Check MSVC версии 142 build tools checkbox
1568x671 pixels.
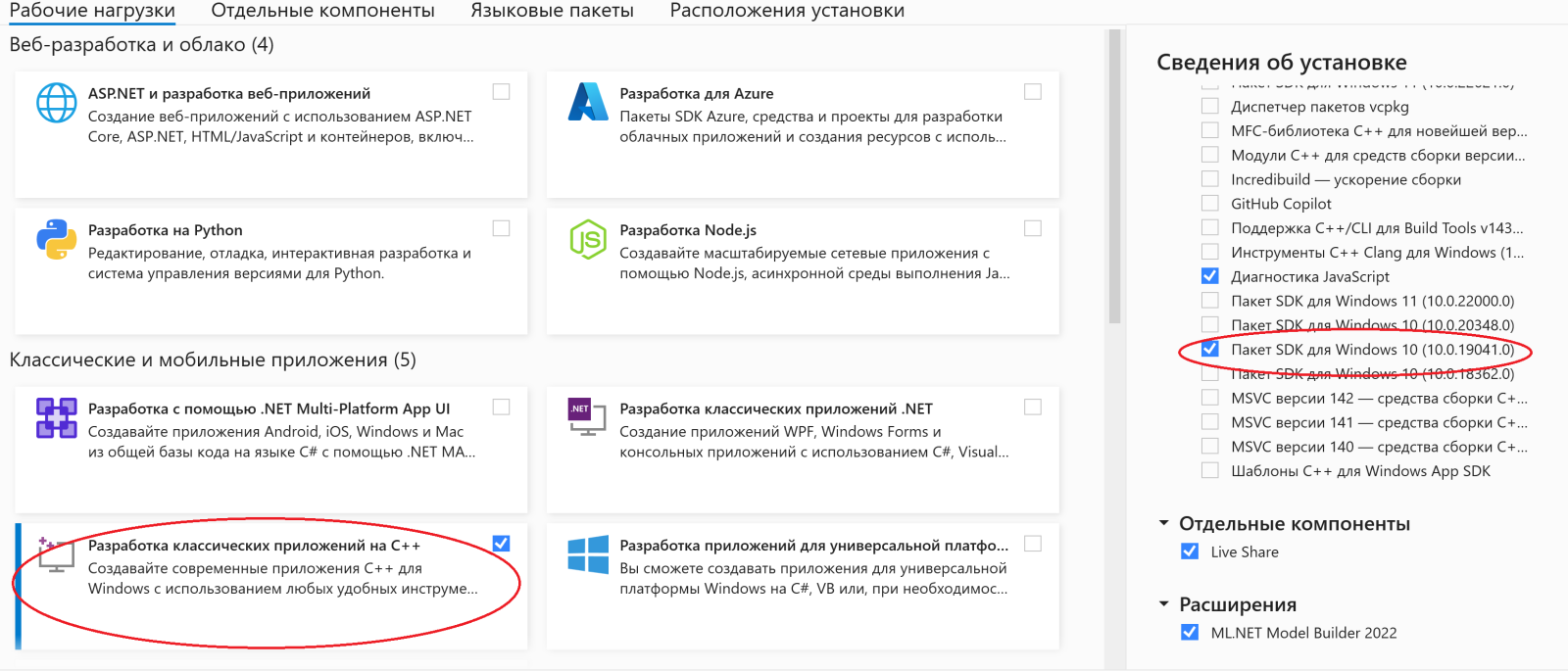(x=1210, y=398)
